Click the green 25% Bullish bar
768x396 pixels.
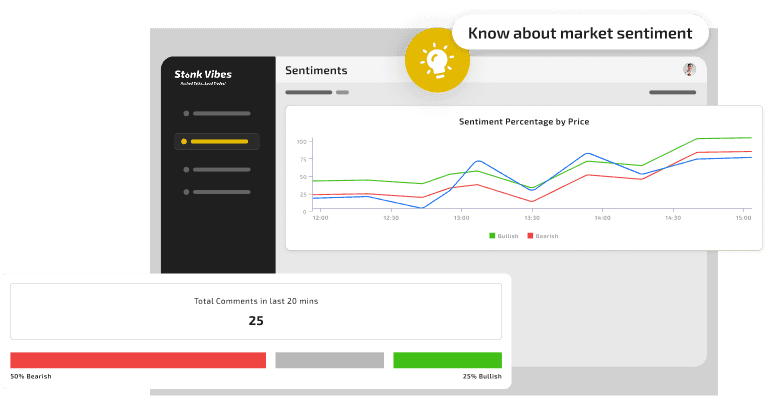[x=447, y=360]
